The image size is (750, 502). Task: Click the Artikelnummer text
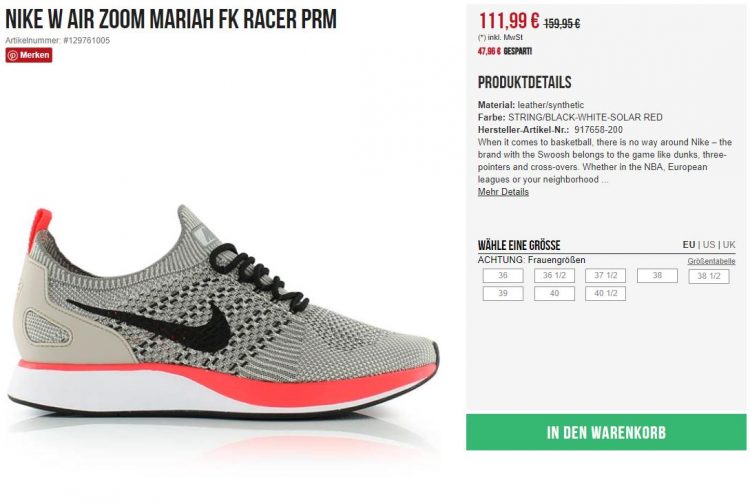57,41
